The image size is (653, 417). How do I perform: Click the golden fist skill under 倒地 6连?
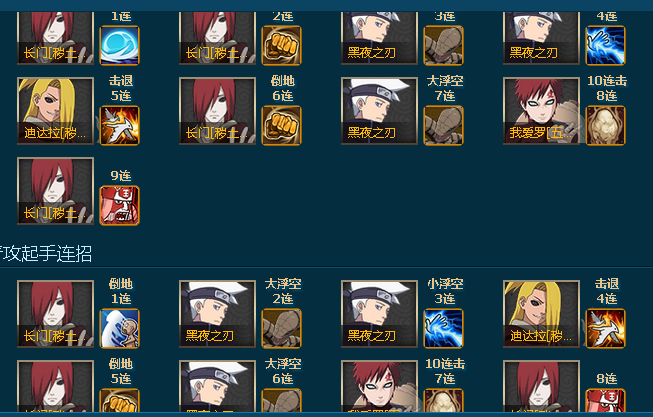pyautogui.click(x=282, y=125)
